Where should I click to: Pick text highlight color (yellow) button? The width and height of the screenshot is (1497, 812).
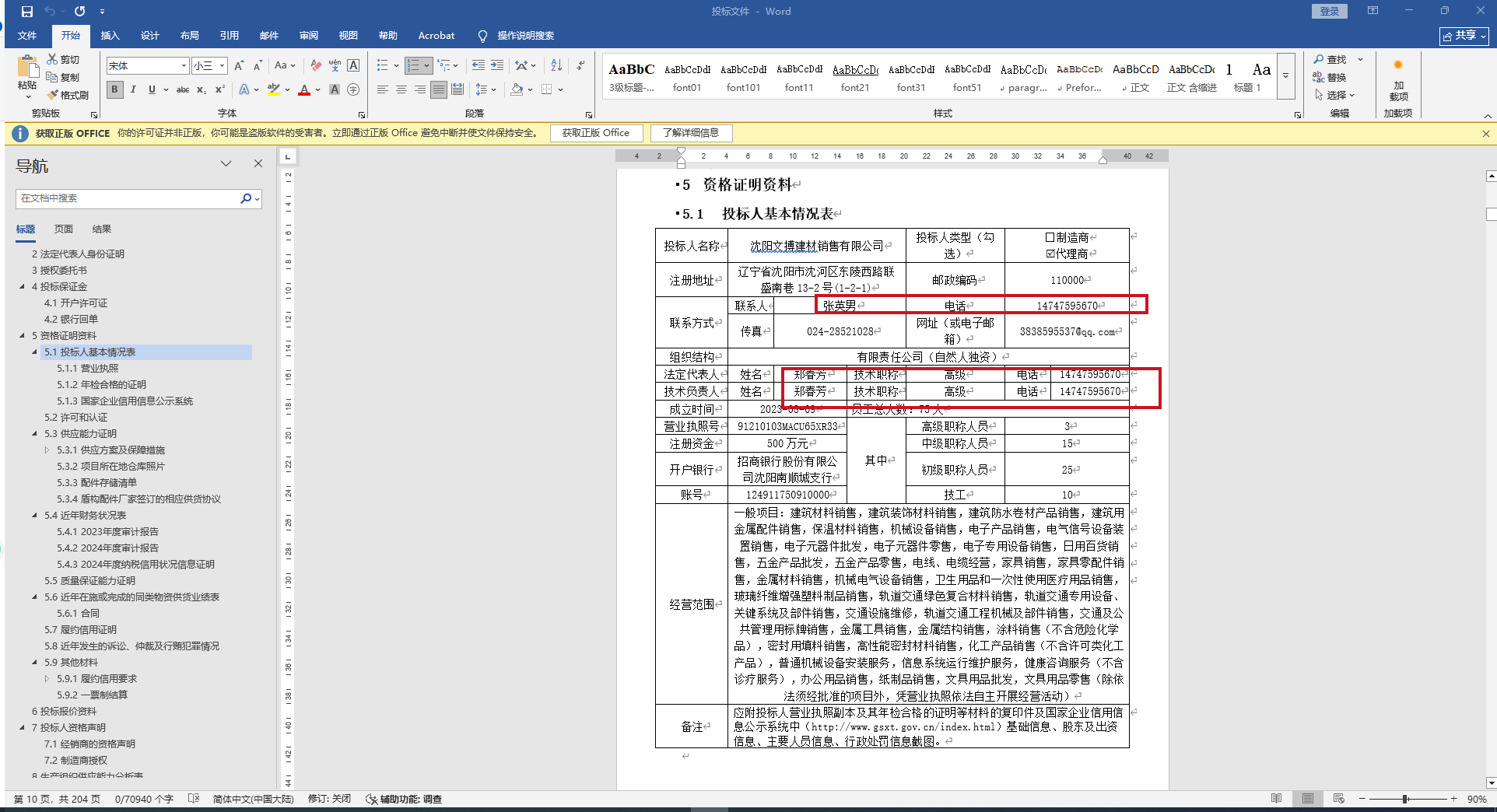274,89
